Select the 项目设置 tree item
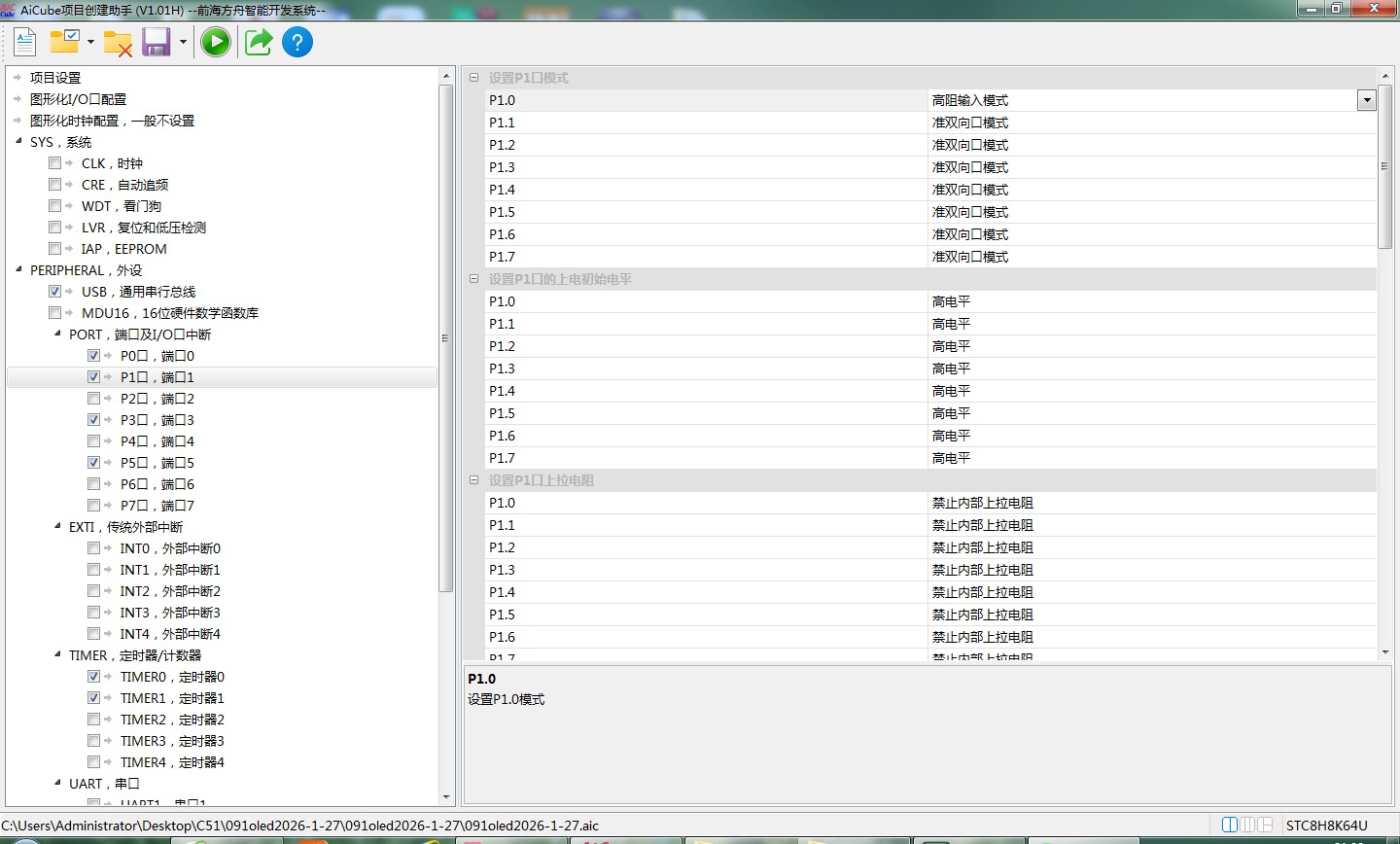The height and width of the screenshot is (844, 1400). pyautogui.click(x=55, y=78)
